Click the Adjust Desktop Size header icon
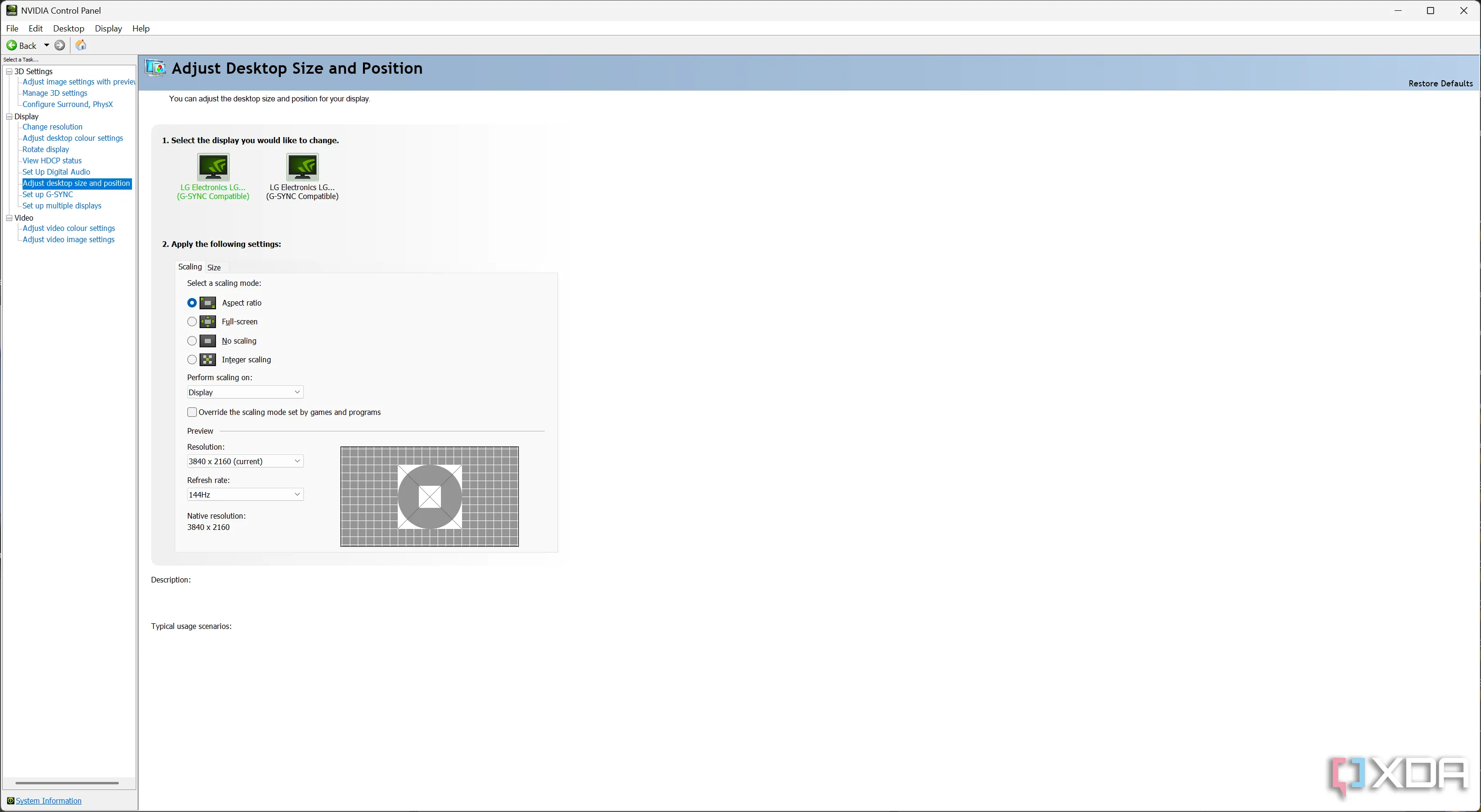This screenshot has width=1481, height=812. coord(155,68)
